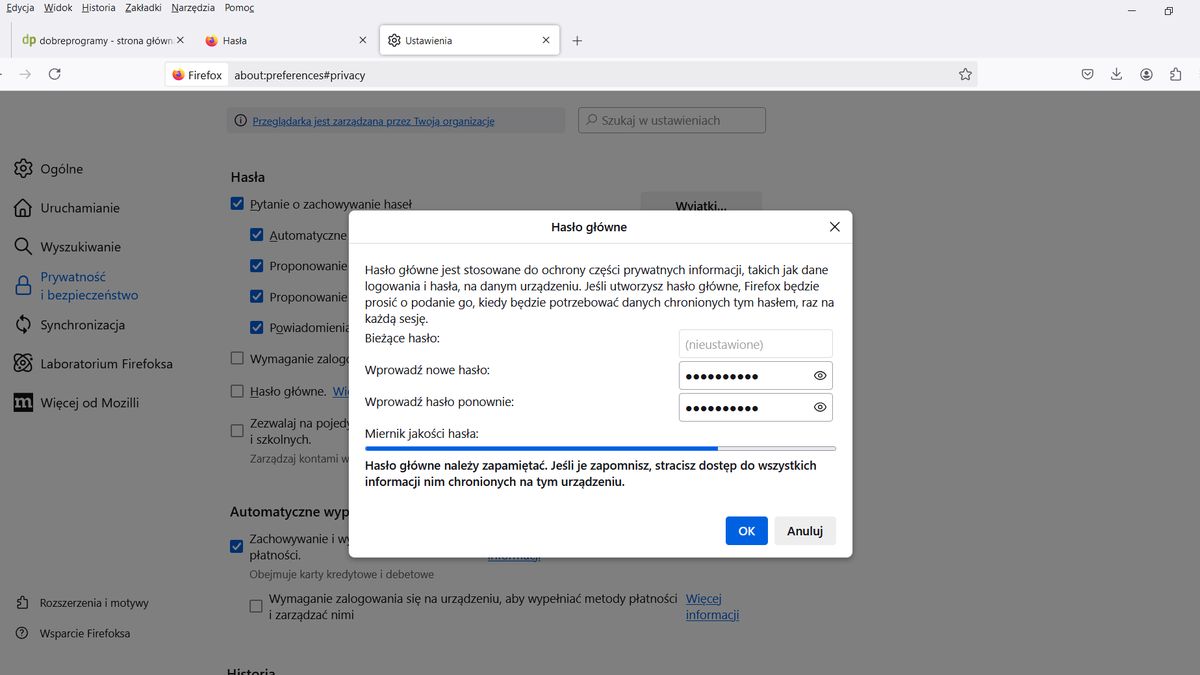Select the Prywatność i bezpieczeństwo lock icon
The width and height of the screenshot is (1200, 675).
click(x=22, y=284)
